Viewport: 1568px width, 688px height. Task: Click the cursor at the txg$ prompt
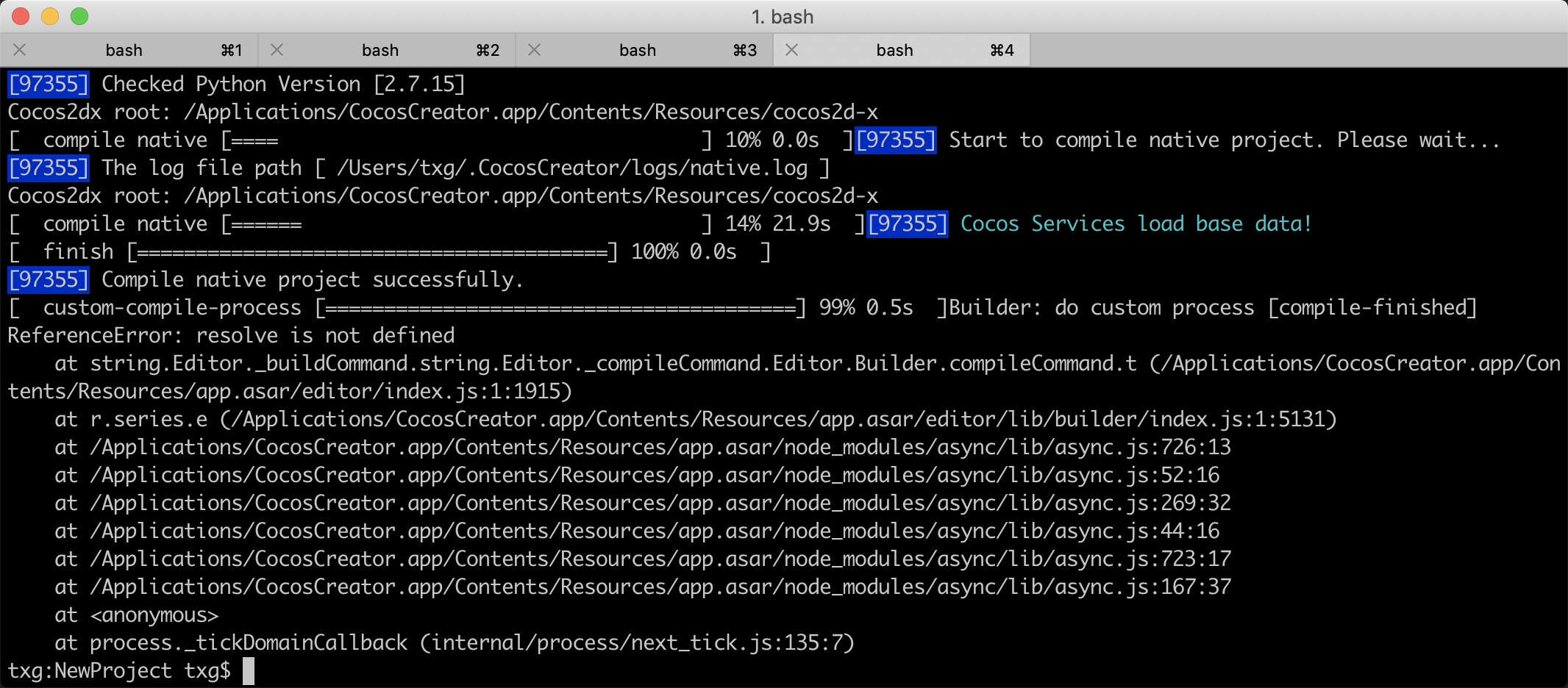click(249, 671)
